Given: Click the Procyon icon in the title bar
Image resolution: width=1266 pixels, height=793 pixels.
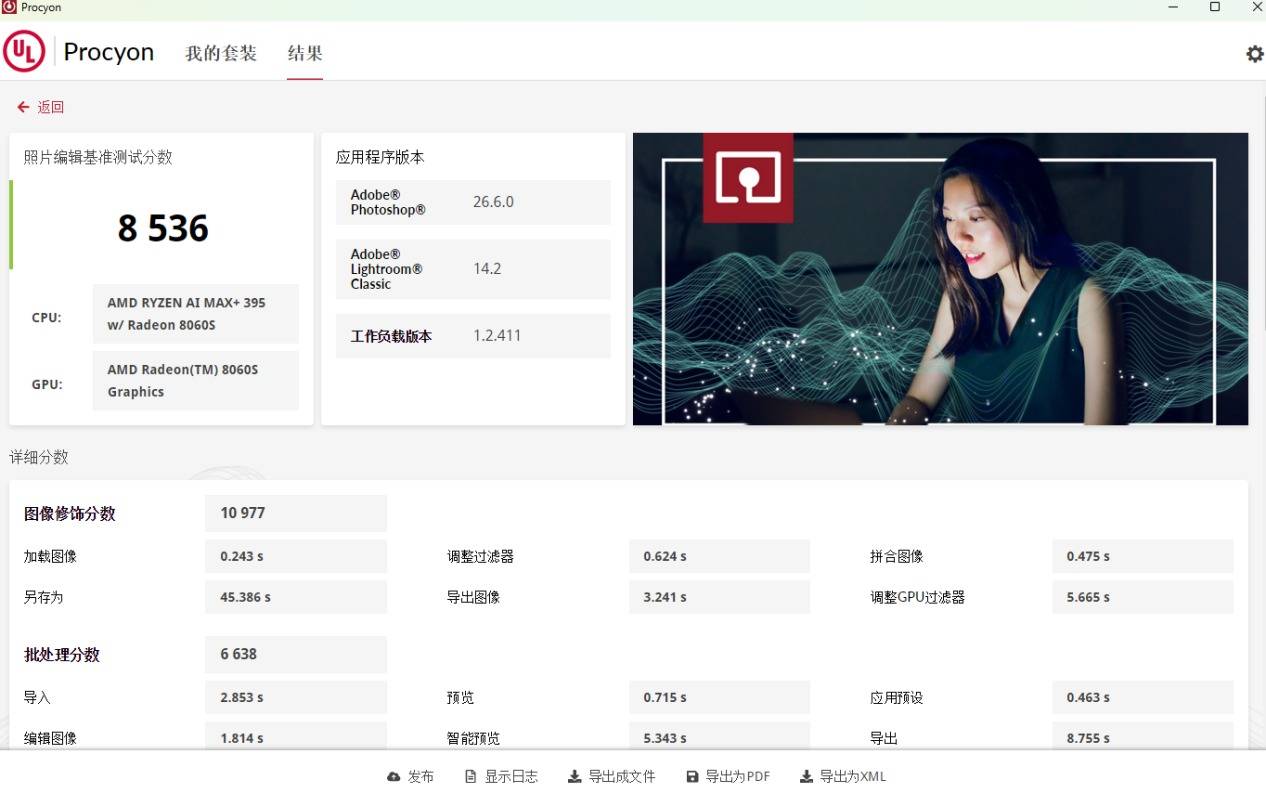Looking at the screenshot, I should [x=9, y=7].
